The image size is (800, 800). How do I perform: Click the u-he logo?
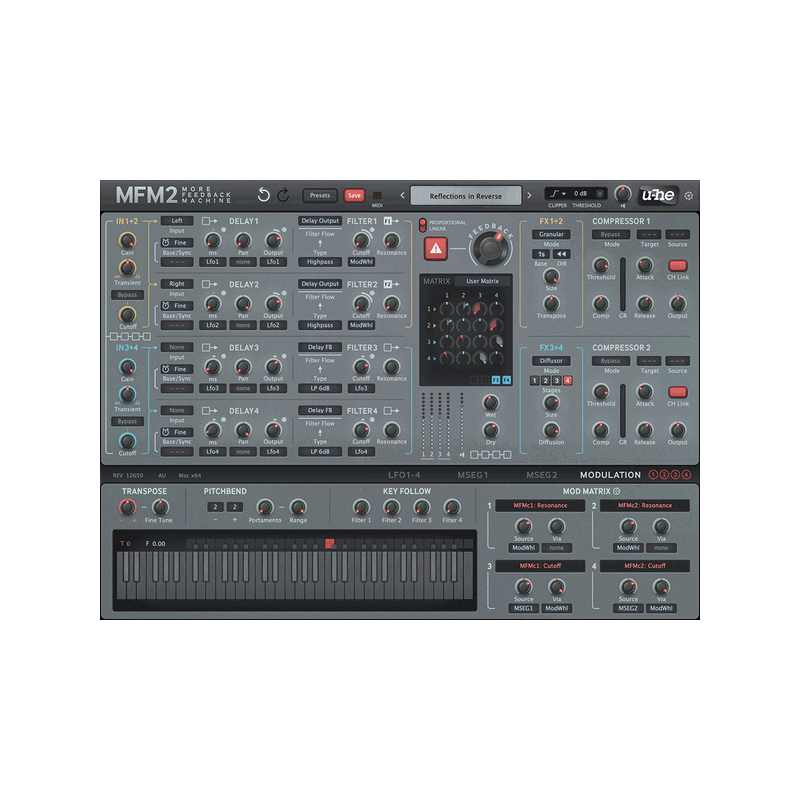[658, 195]
